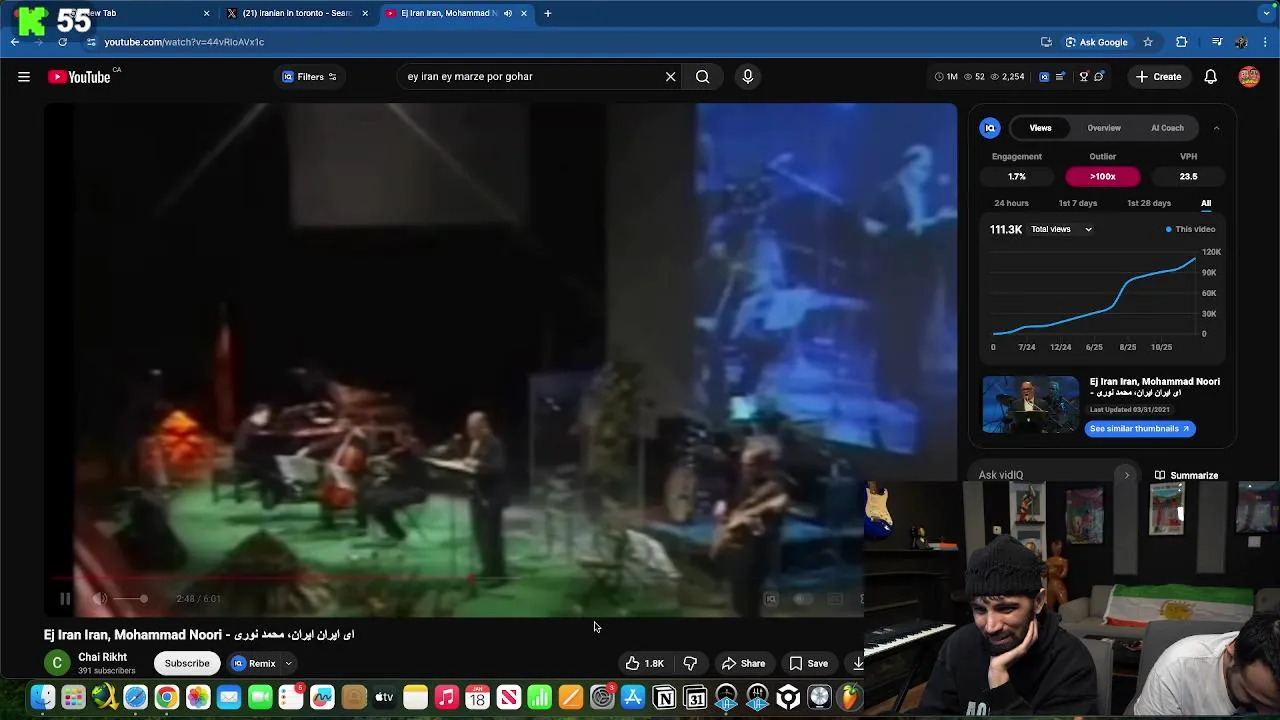Viewport: 1280px width, 720px height.
Task: Open Finder from the Dock
Action: [x=42, y=697]
